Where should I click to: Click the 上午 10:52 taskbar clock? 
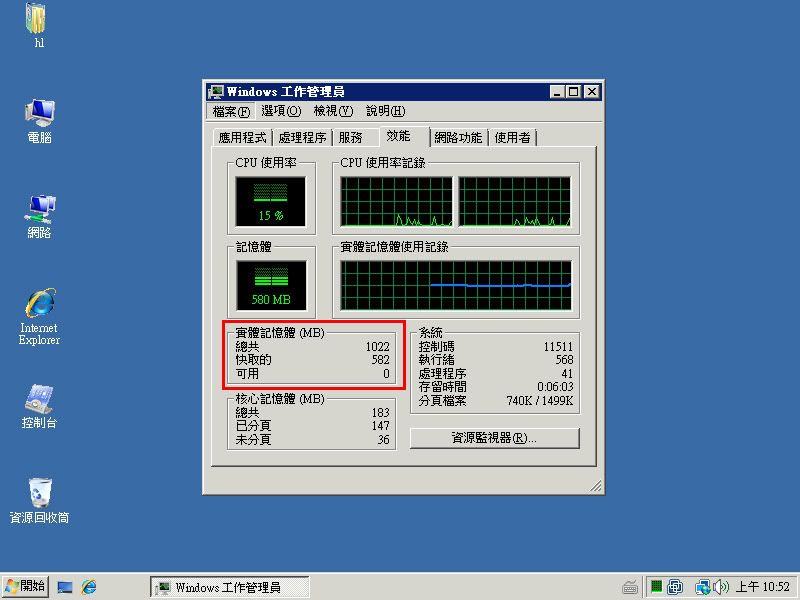762,587
